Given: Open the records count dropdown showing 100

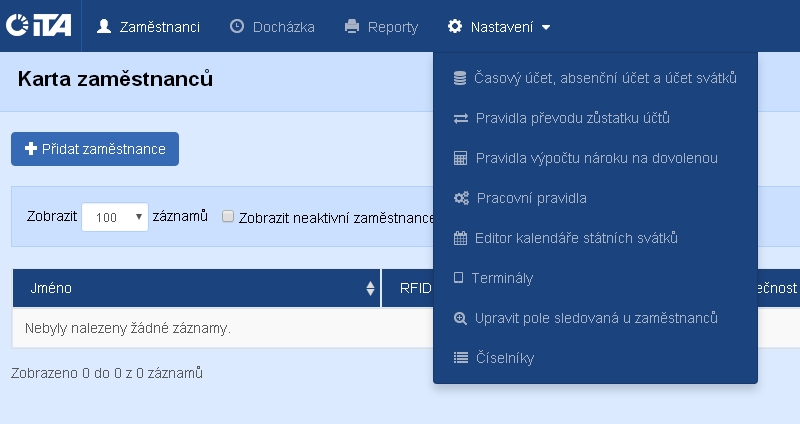Looking at the screenshot, I should pyautogui.click(x=114, y=216).
